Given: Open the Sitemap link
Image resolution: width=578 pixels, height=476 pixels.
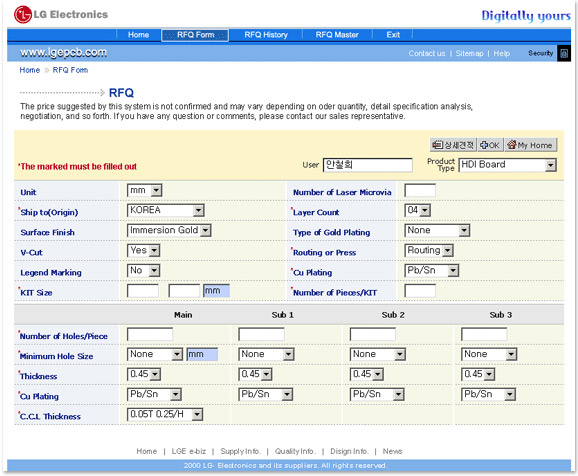Looking at the screenshot, I should pos(469,53).
